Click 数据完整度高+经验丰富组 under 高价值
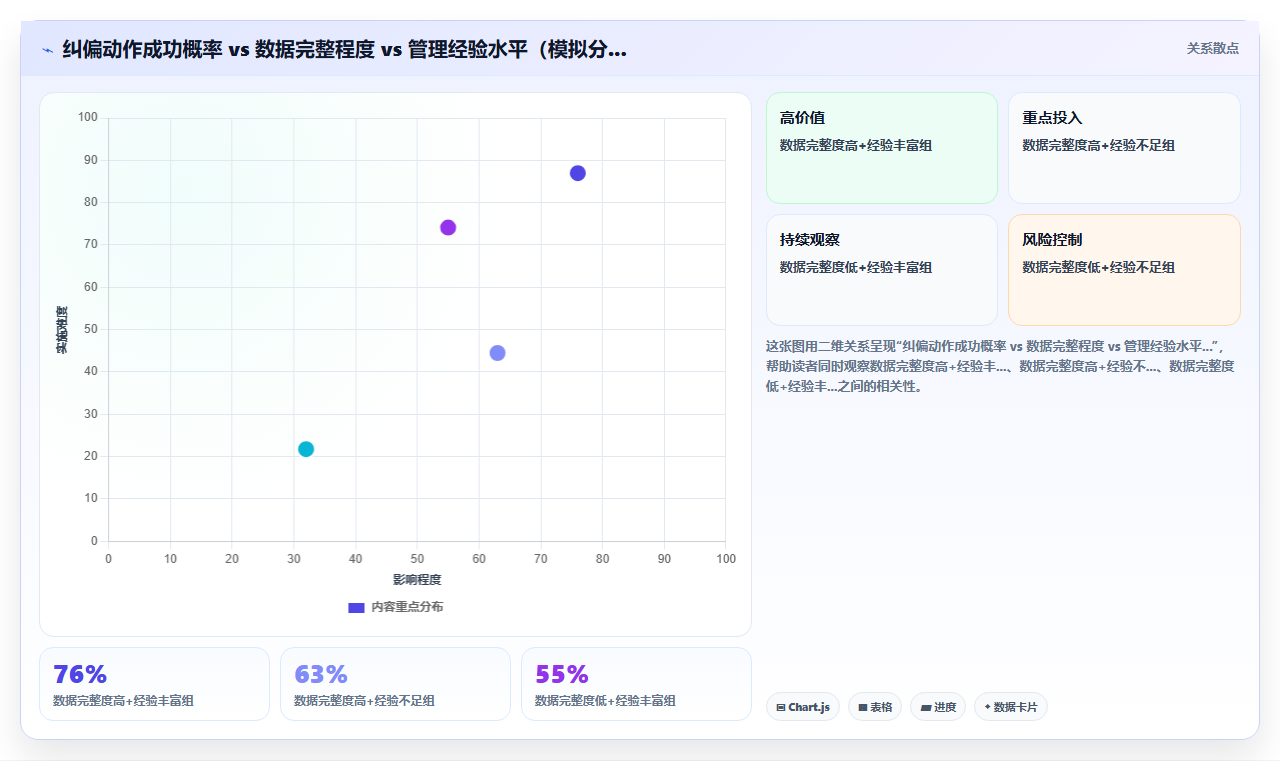This screenshot has width=1280, height=761. pyautogui.click(x=856, y=146)
